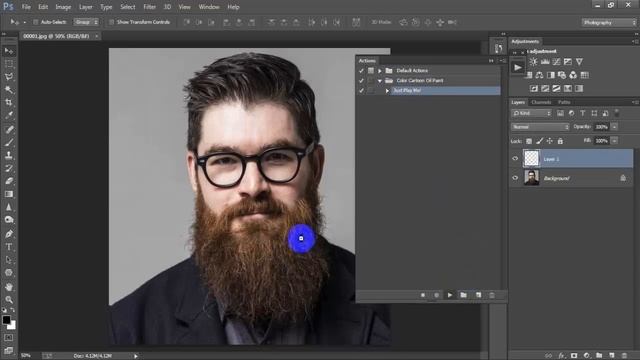The width and height of the screenshot is (640, 360).
Task: Expand the Default Actions folder
Action: click(380, 71)
